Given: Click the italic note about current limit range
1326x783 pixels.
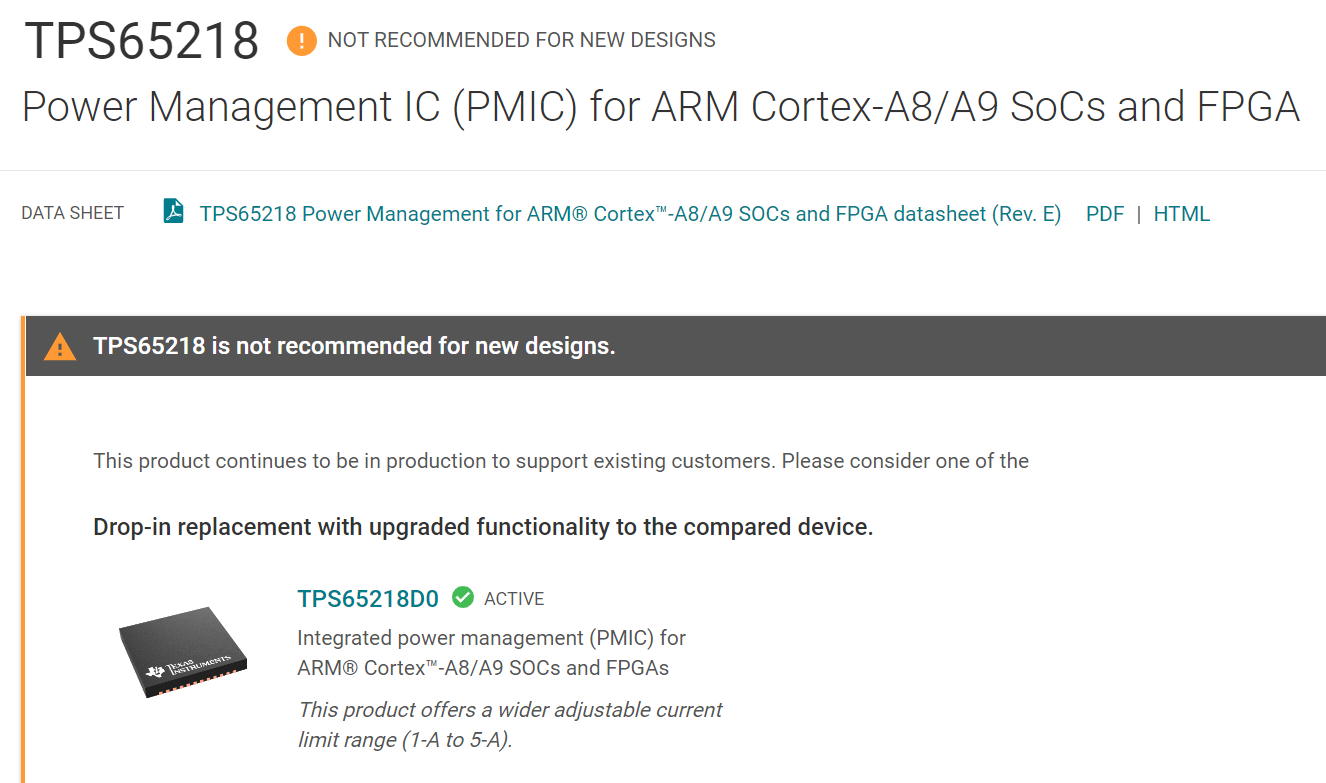Looking at the screenshot, I should 510,725.
